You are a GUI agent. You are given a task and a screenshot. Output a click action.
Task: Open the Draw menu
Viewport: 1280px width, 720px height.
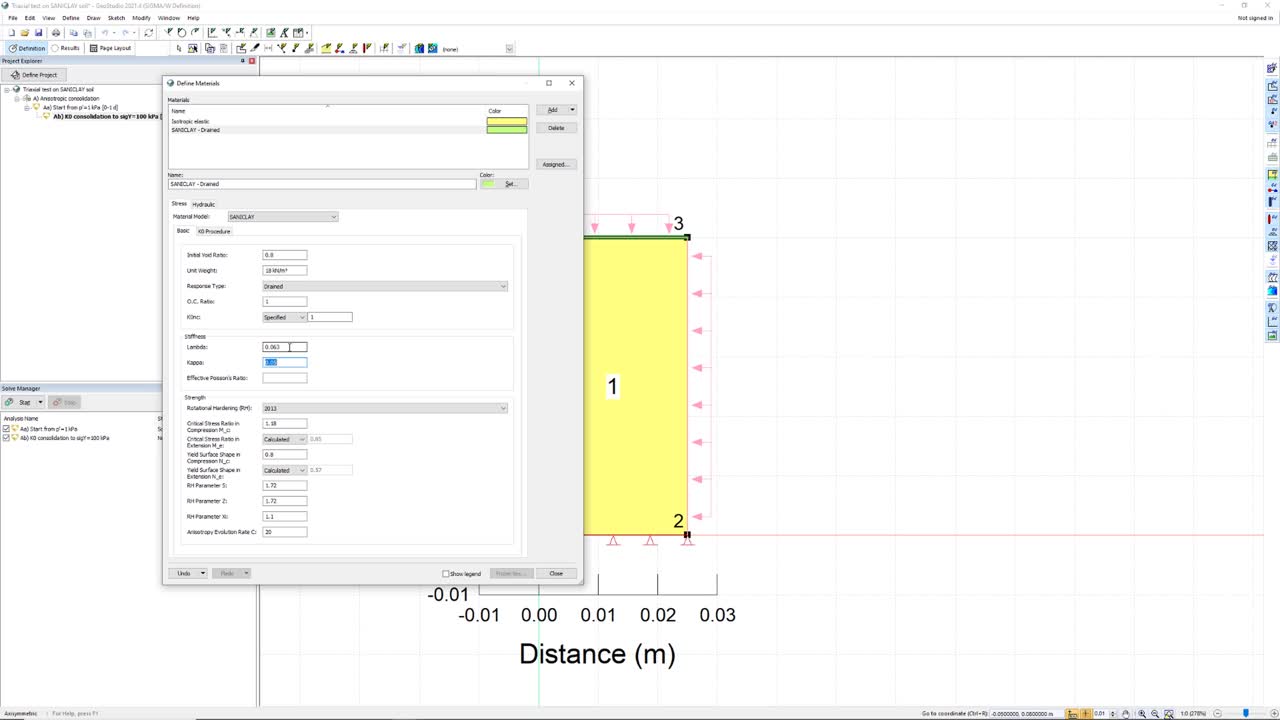(94, 18)
